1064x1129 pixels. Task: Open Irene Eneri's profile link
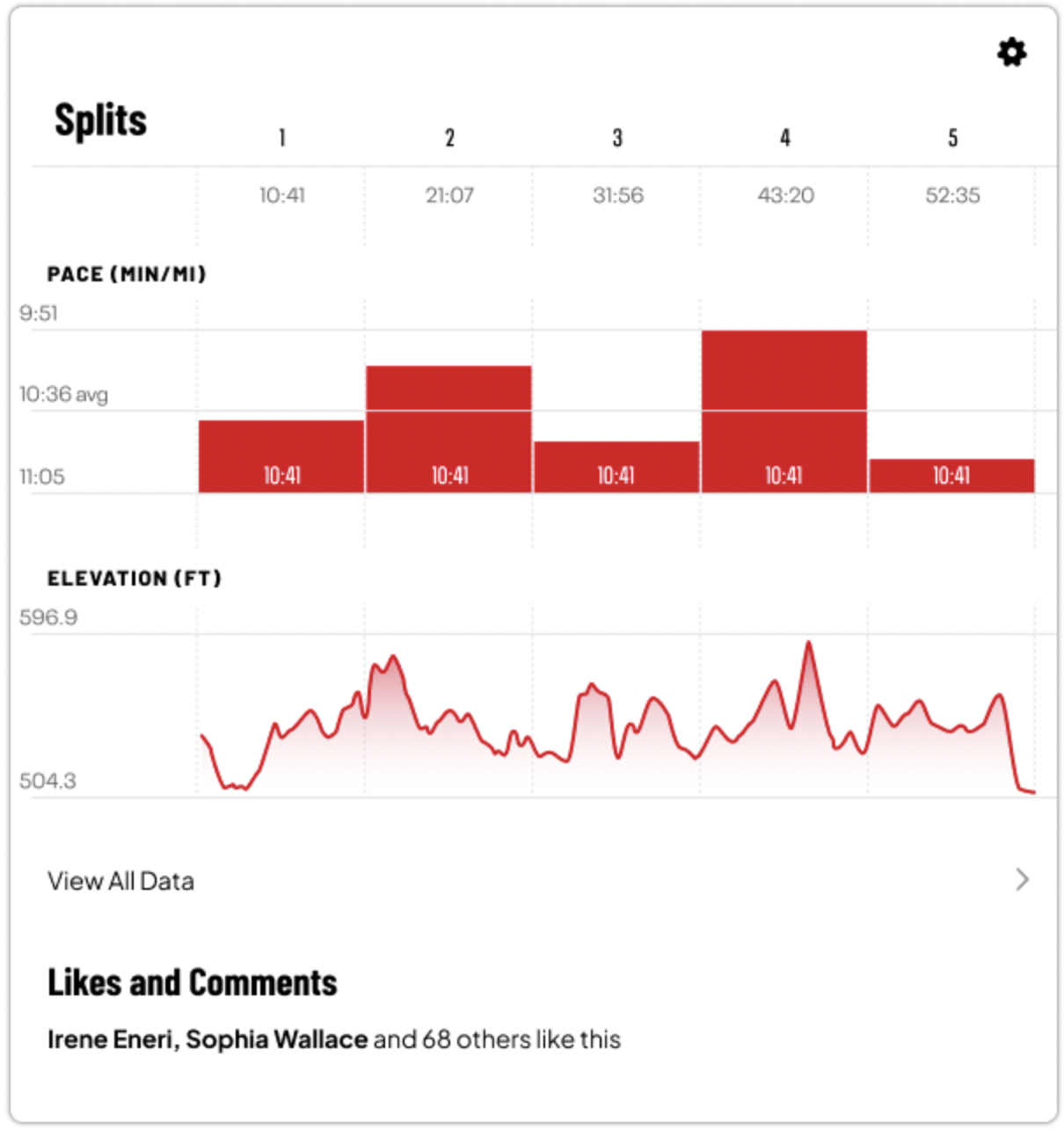tap(111, 1039)
